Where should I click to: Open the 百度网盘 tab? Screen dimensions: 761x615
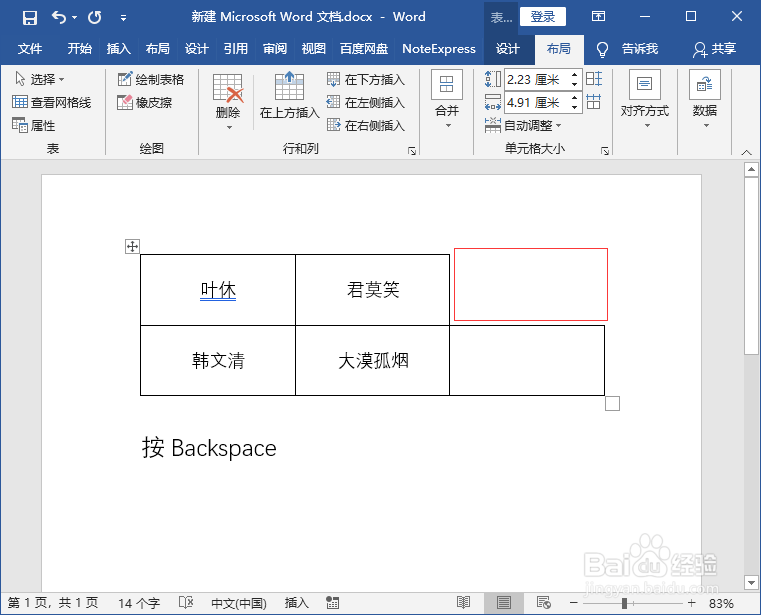pyautogui.click(x=364, y=49)
